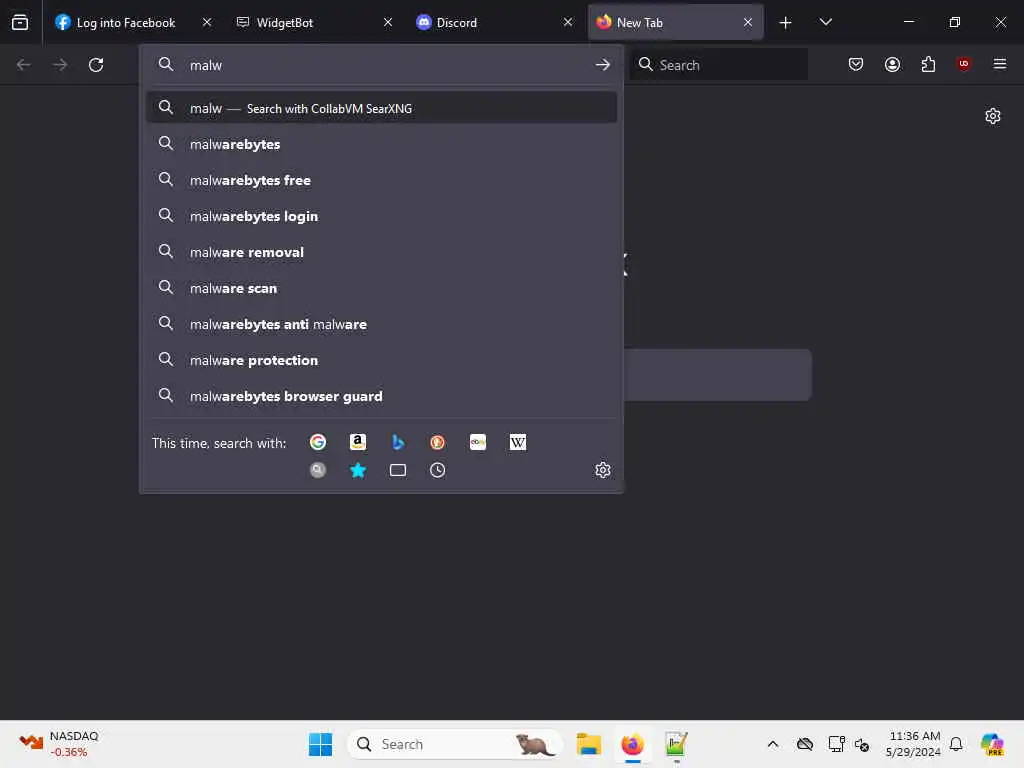The height and width of the screenshot is (768, 1024).
Task: Open Save to Pocket button
Action: tap(856, 64)
